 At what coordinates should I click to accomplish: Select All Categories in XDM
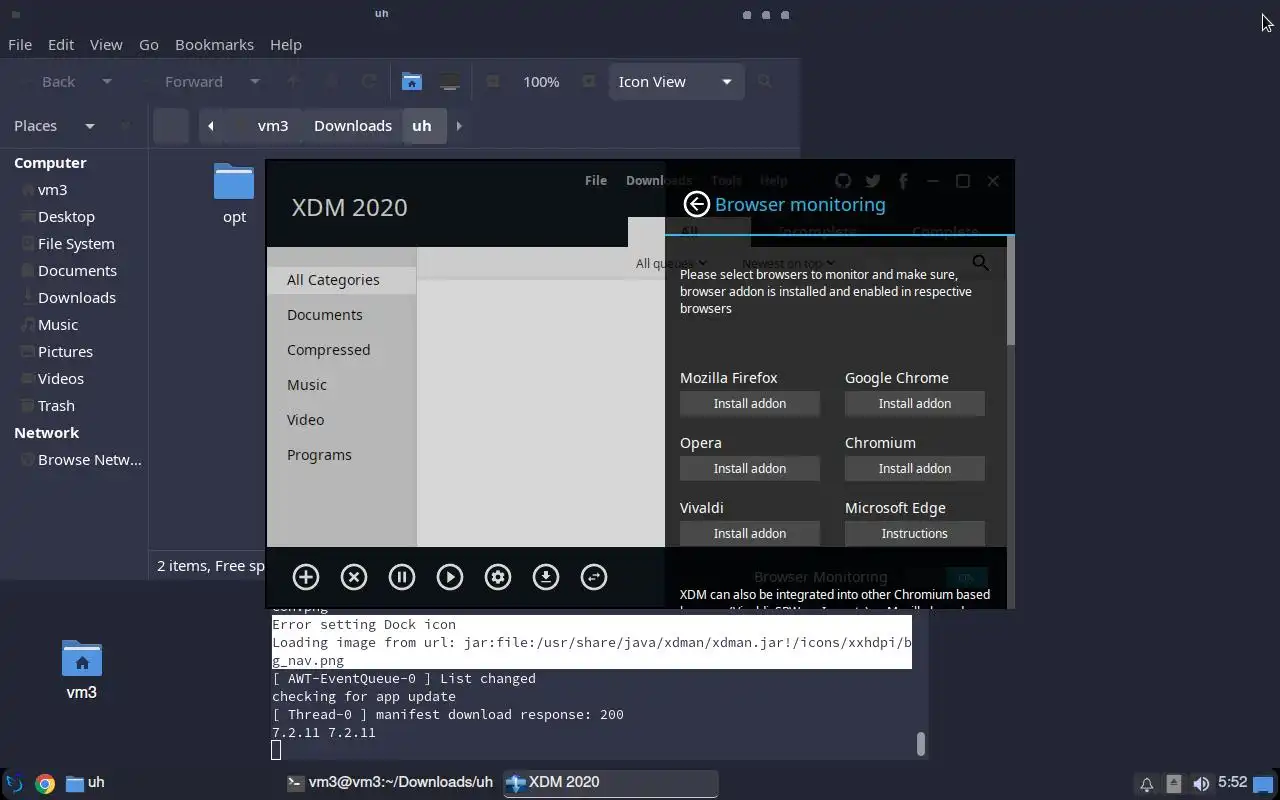point(342,280)
